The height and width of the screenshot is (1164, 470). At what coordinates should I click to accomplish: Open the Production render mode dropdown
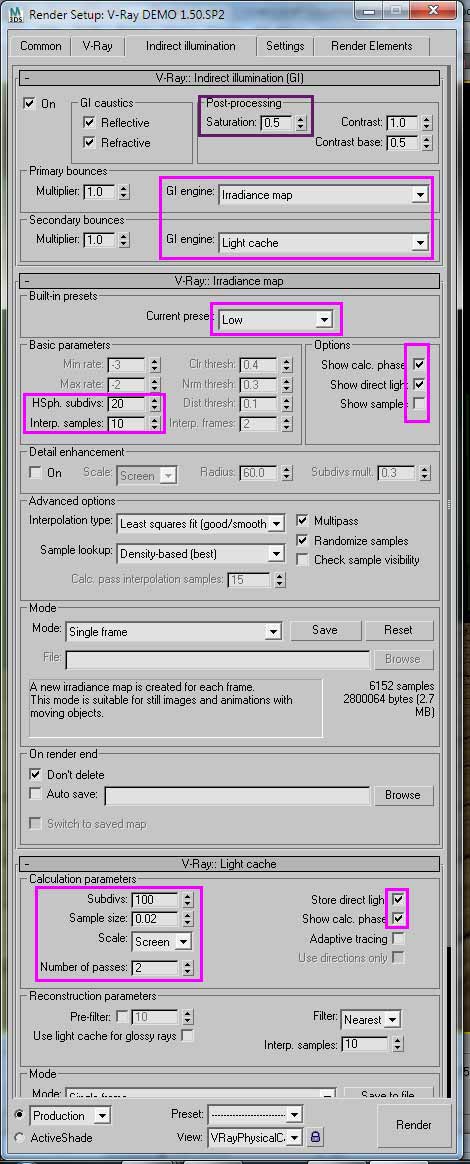[70, 1115]
